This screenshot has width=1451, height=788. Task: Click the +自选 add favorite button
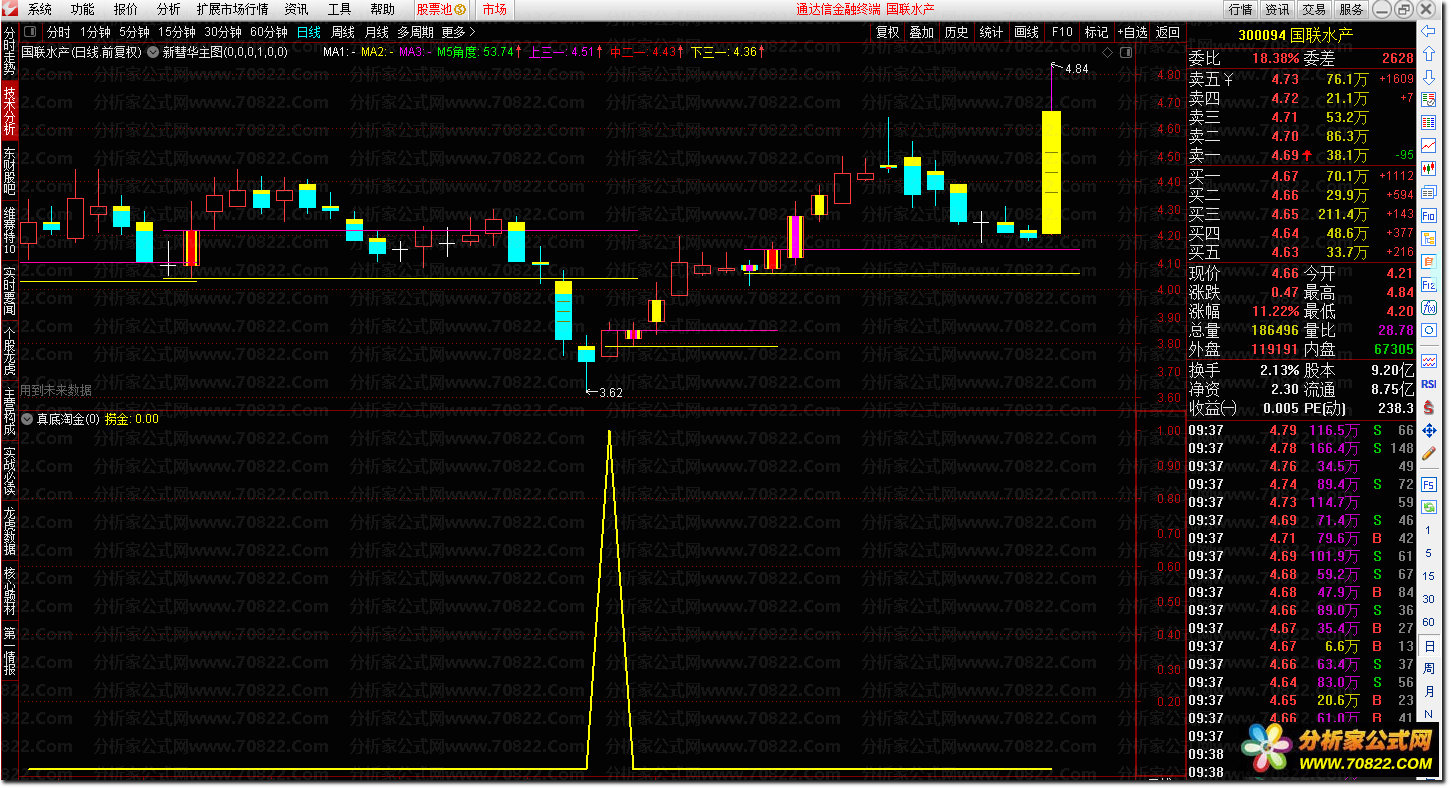click(1132, 32)
